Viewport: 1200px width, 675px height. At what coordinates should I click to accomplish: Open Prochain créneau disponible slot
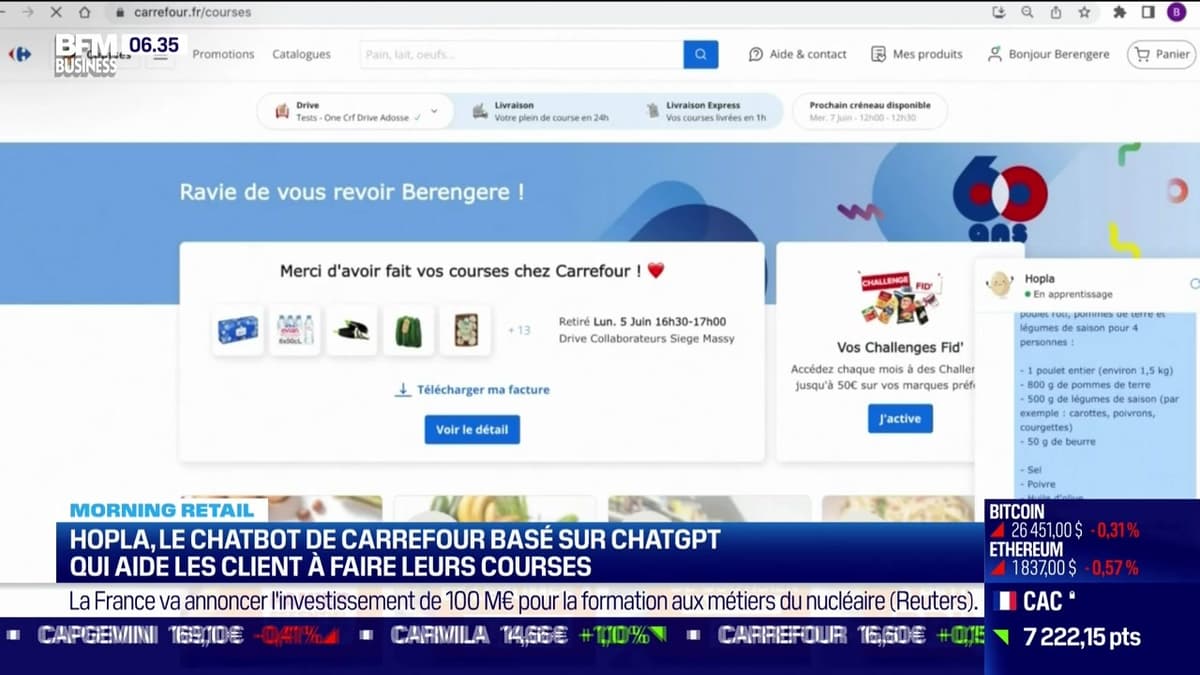point(869,111)
